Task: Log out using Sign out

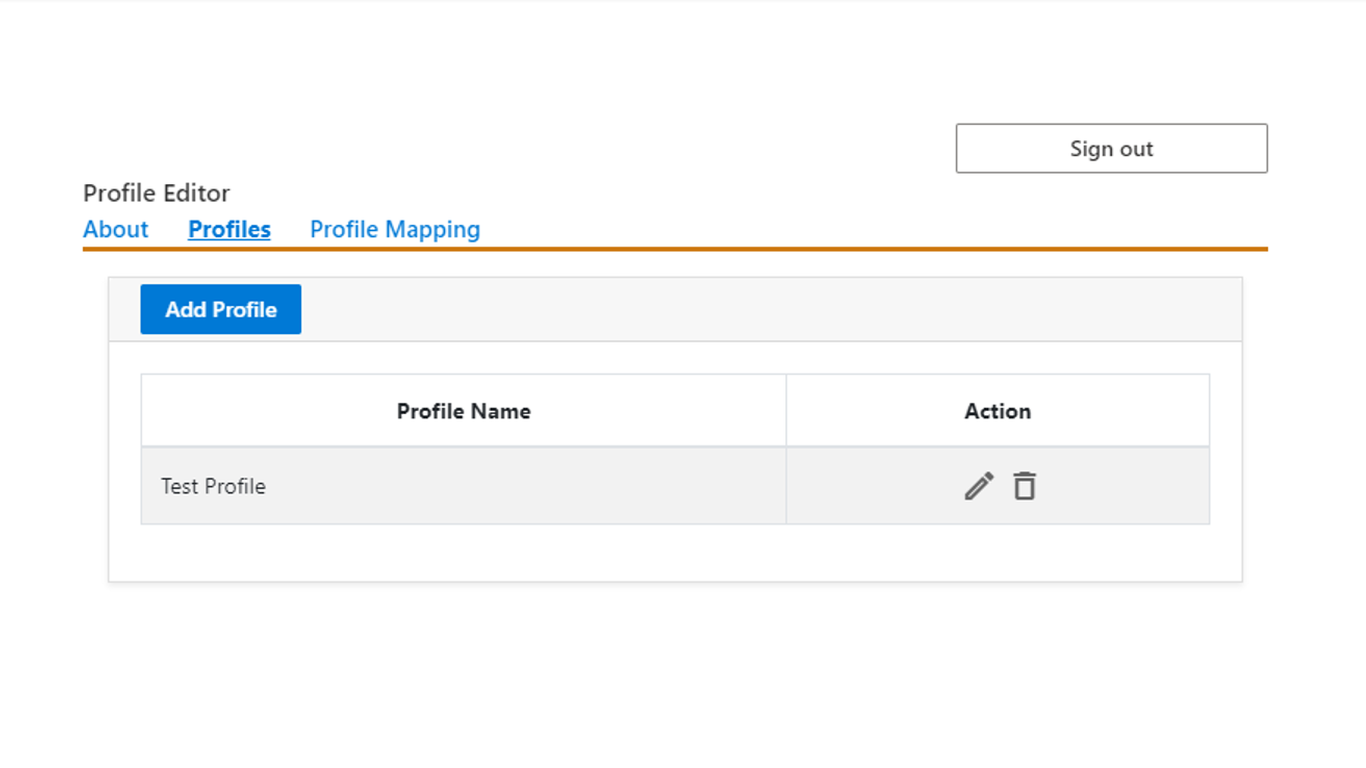Action: click(1111, 149)
